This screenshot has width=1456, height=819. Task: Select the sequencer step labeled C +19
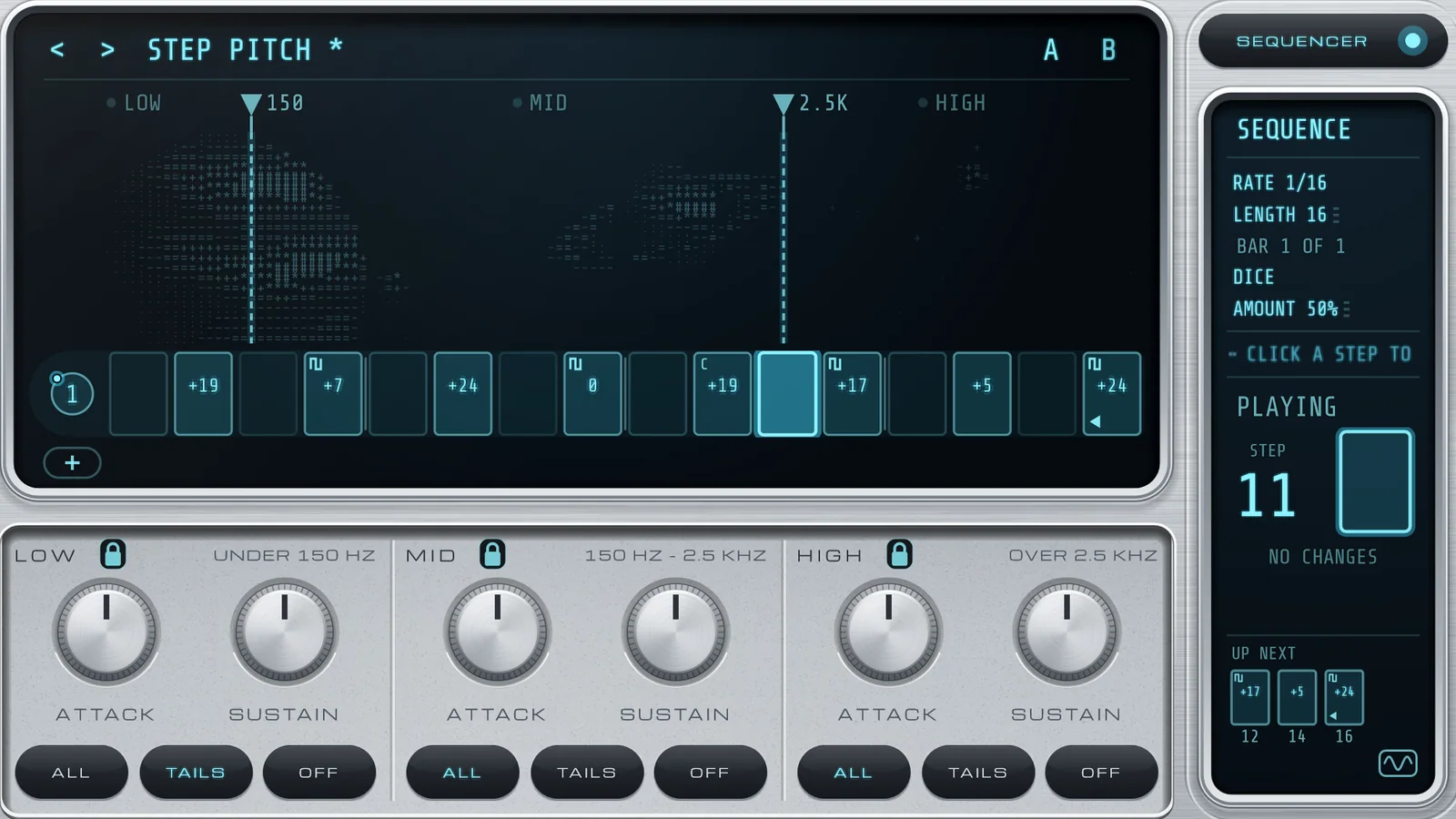click(723, 394)
